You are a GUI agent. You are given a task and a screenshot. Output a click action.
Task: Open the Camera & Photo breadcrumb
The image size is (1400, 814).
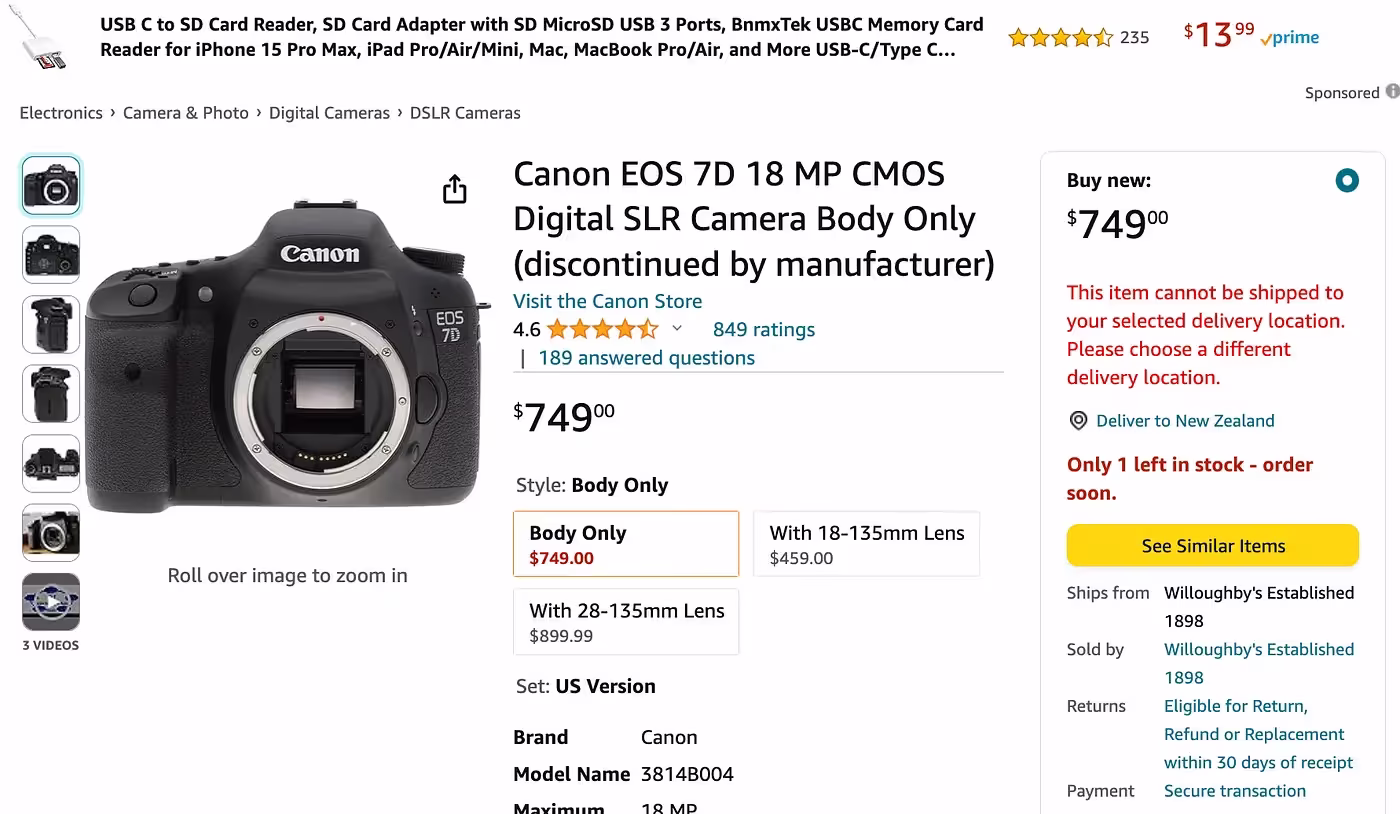click(x=186, y=113)
